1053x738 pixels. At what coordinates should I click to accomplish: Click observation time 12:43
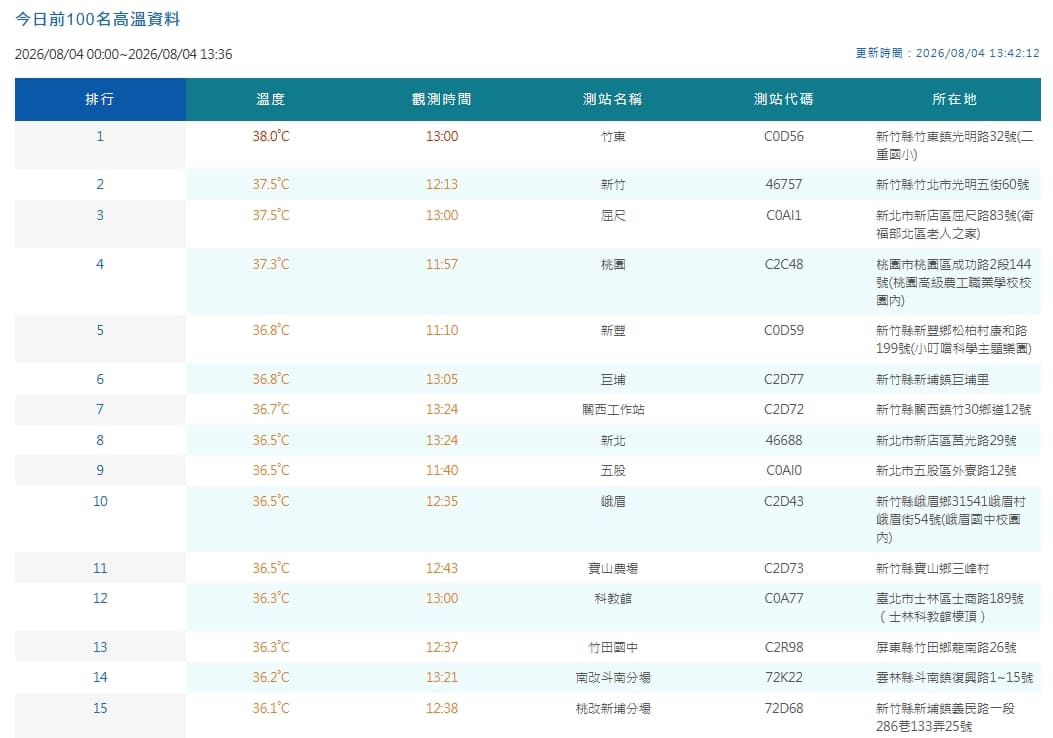(x=442, y=569)
